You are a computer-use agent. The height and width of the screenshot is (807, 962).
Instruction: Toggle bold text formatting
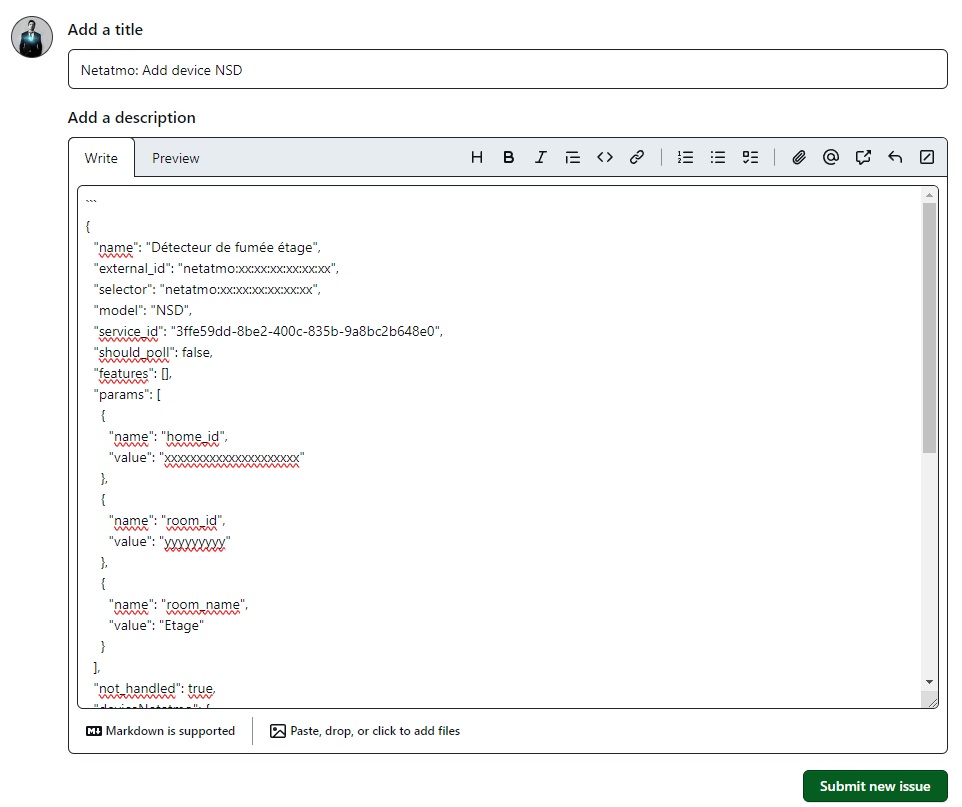pyautogui.click(x=509, y=157)
